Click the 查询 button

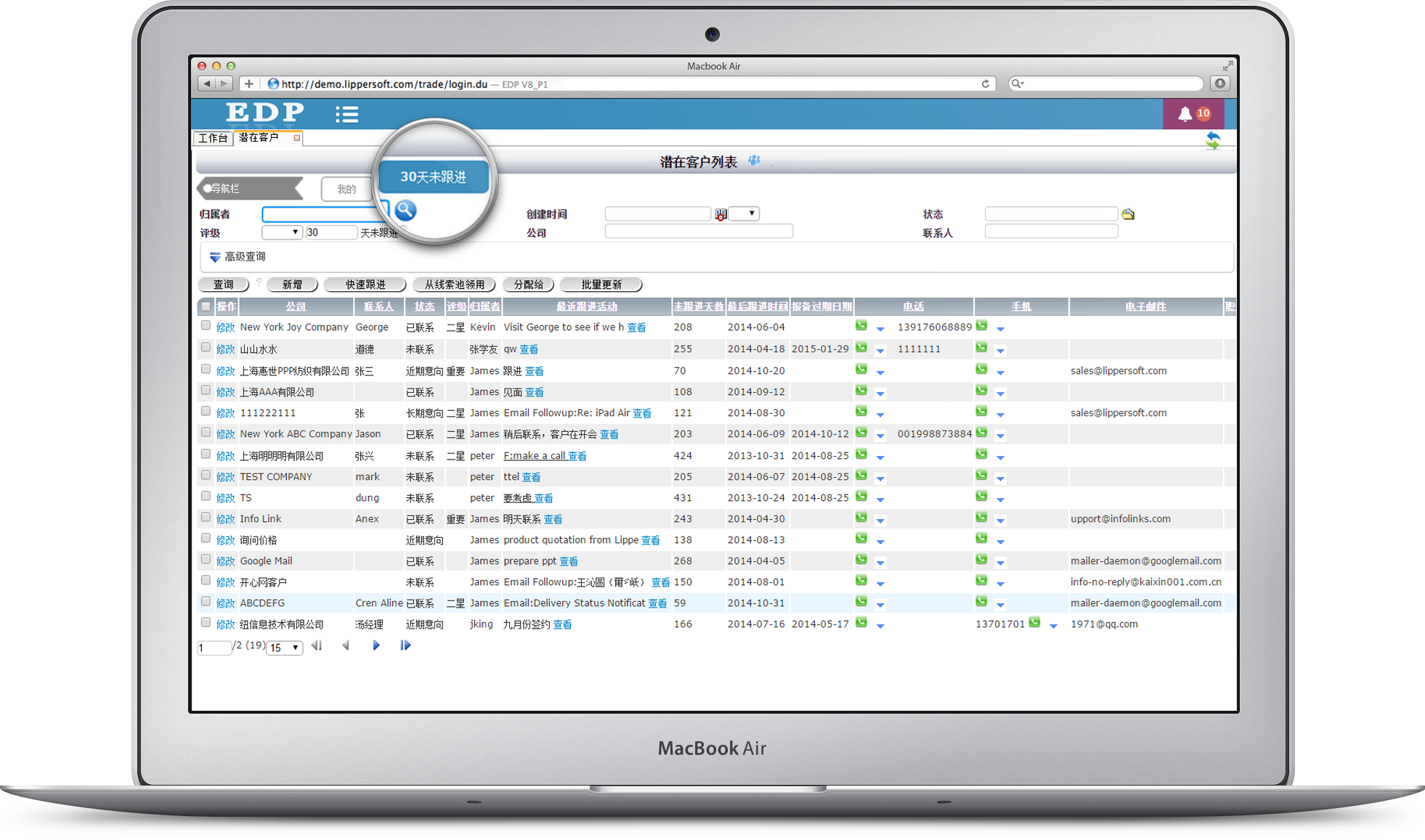coord(224,285)
